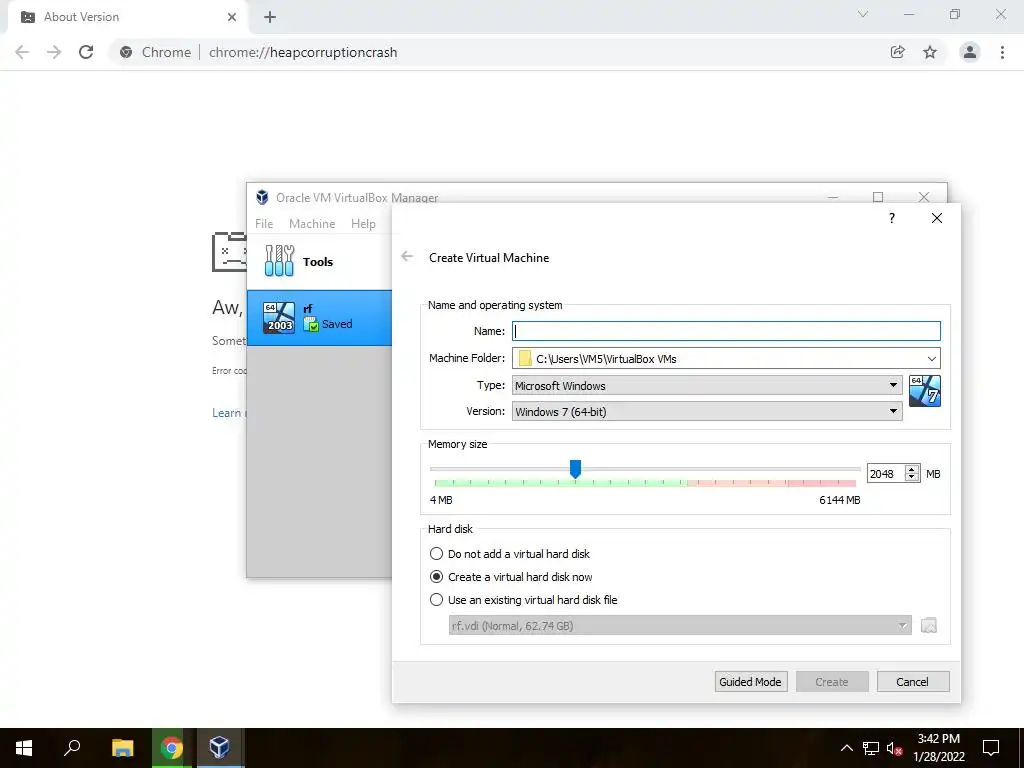Click the help question mark in dialog
The height and width of the screenshot is (768, 1024).
891,218
